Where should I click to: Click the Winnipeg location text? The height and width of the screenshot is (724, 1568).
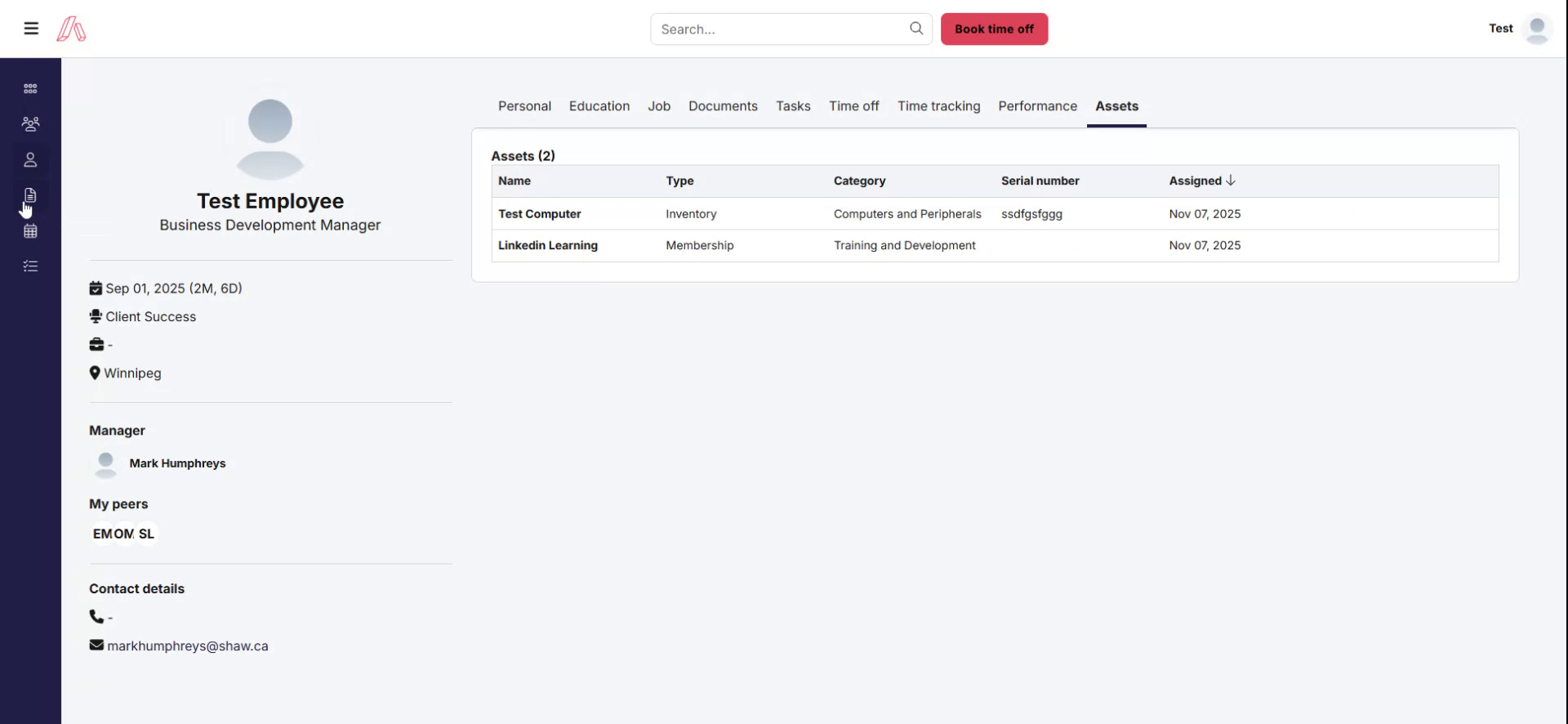132,373
